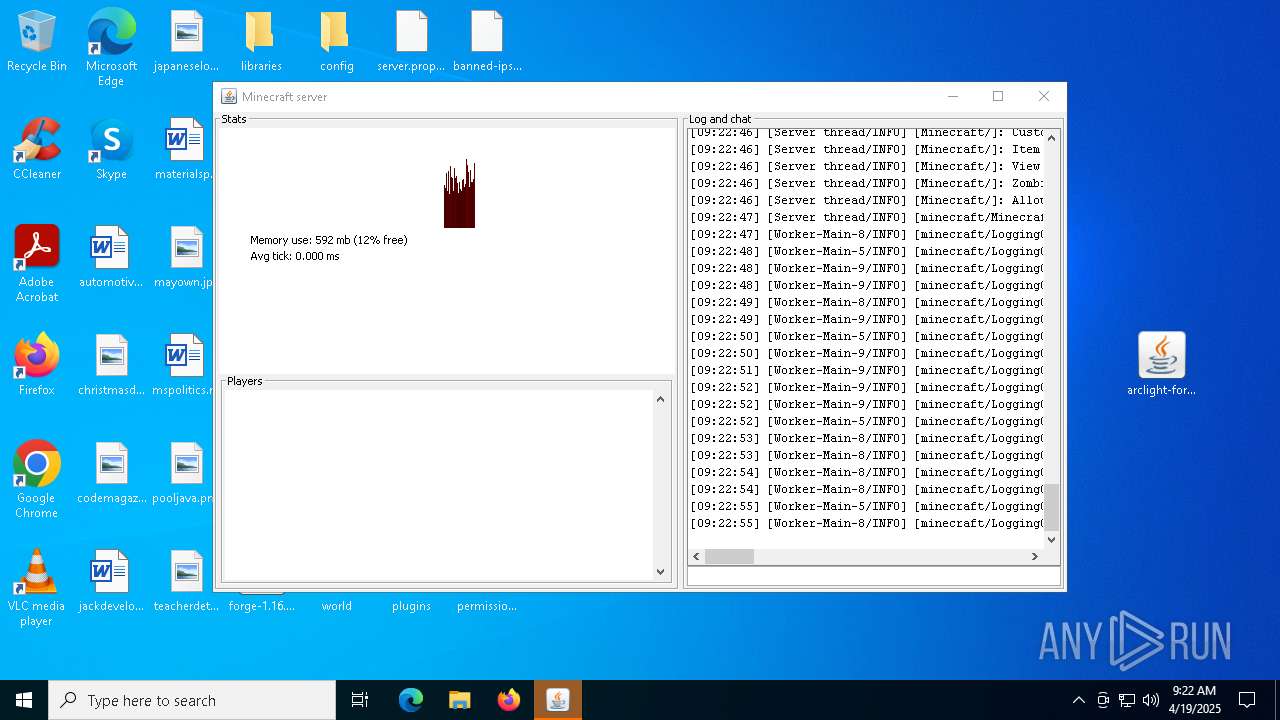The width and height of the screenshot is (1280, 720).
Task: Open network settings tray icon
Action: coord(1127,700)
